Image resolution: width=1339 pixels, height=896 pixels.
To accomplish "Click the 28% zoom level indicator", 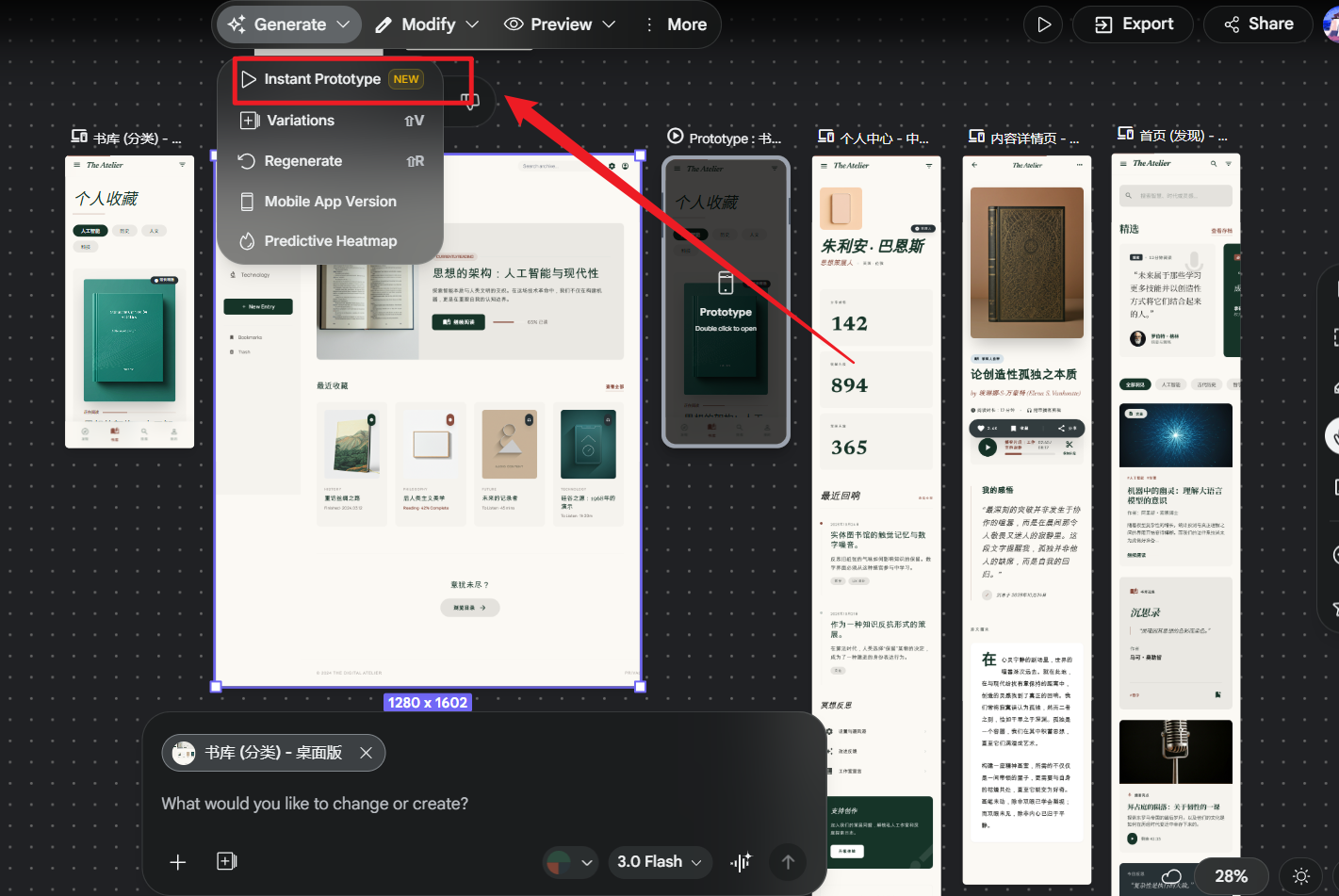I will pos(1231,876).
